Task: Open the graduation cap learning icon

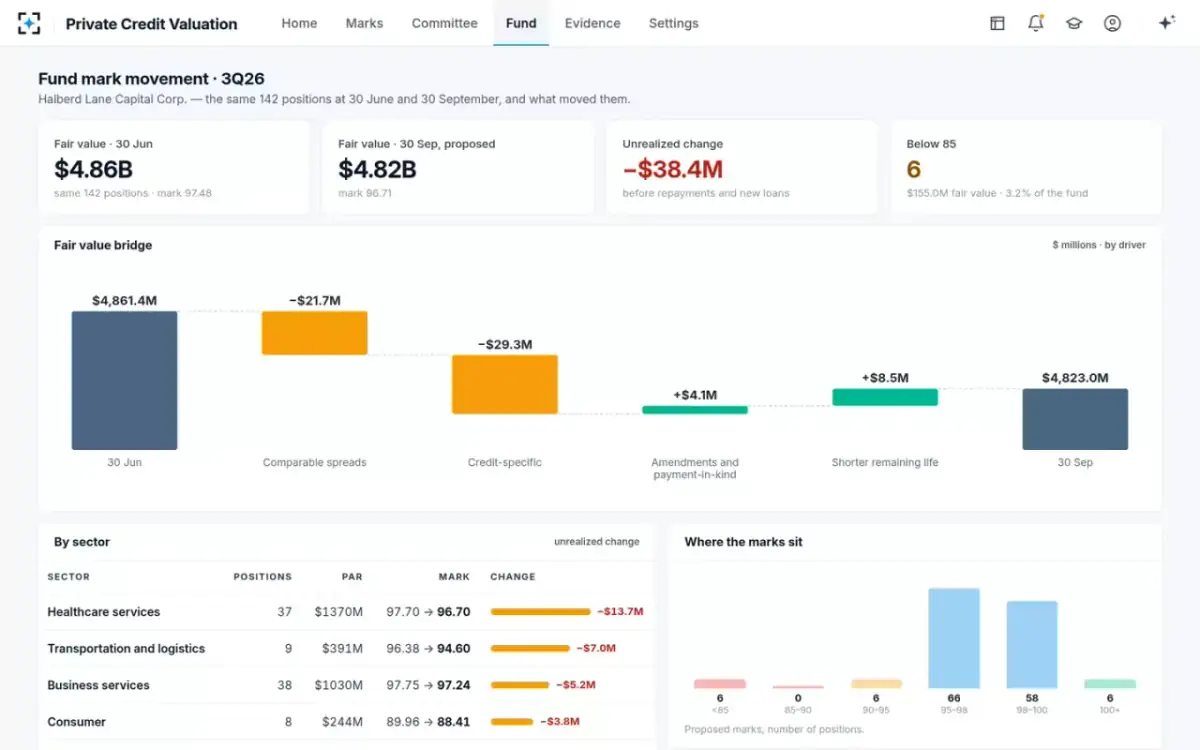Action: coord(1074,23)
